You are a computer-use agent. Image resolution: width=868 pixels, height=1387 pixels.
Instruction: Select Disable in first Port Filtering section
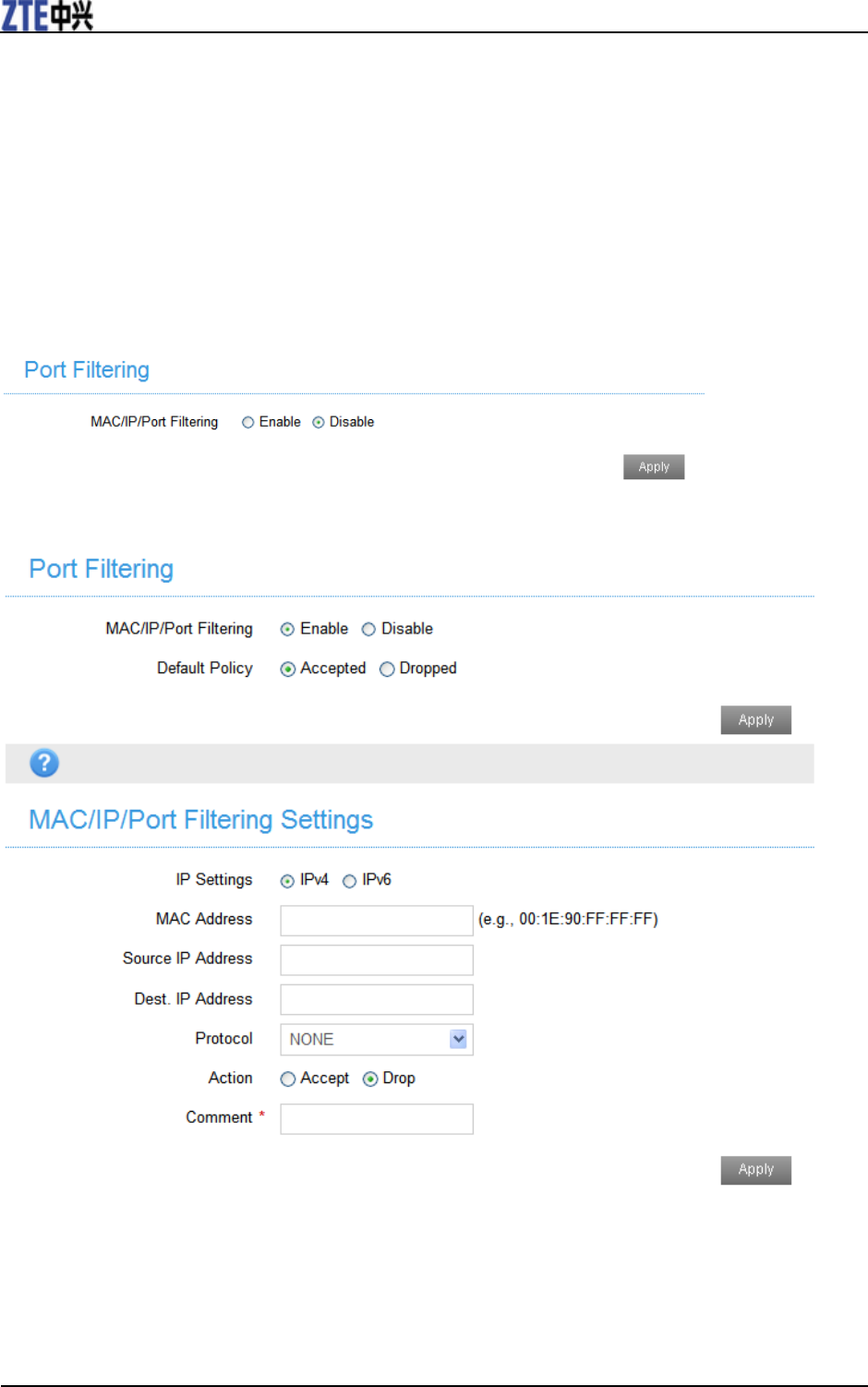pos(319,423)
